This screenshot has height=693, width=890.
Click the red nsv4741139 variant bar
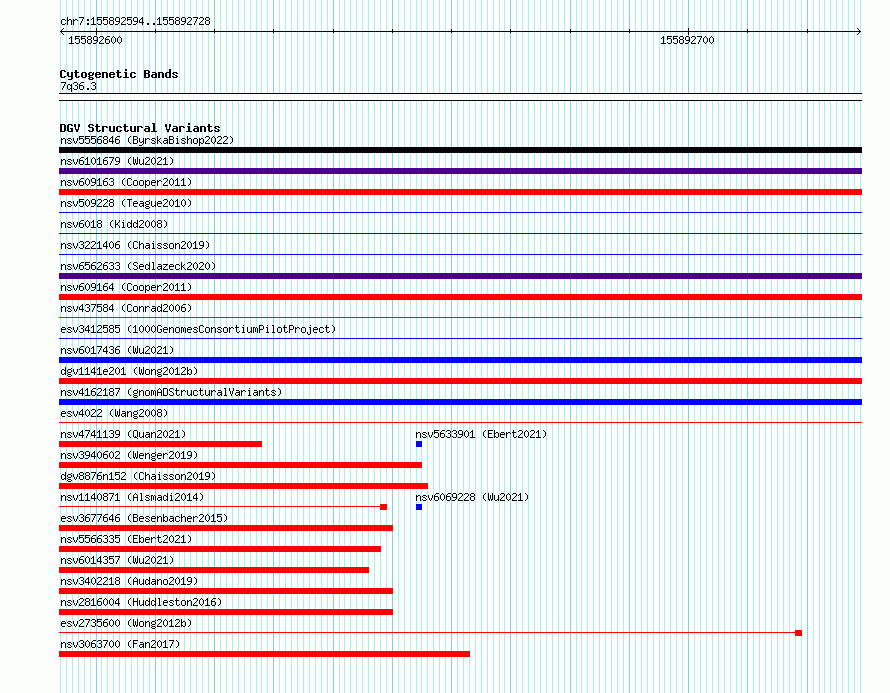point(161,444)
